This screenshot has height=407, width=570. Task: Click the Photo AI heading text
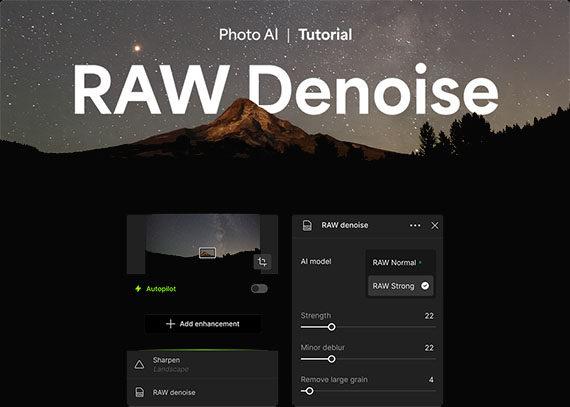(x=249, y=35)
